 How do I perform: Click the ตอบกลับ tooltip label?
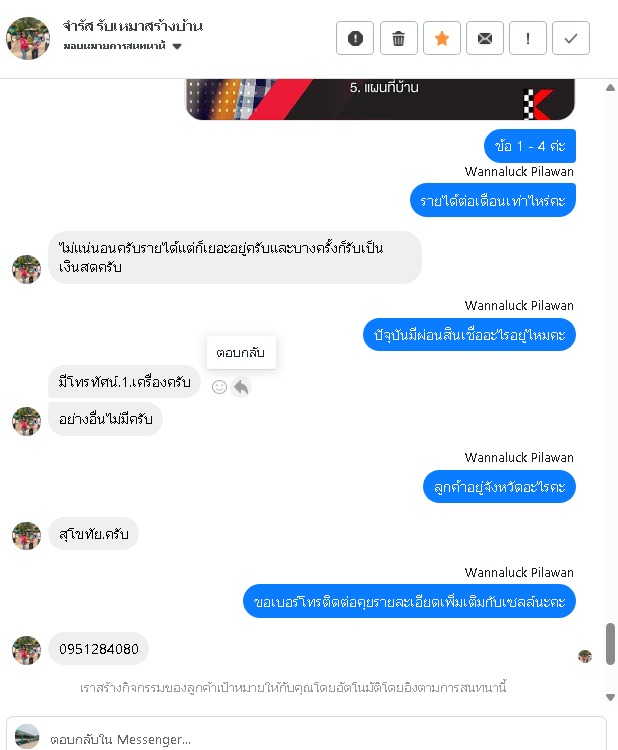click(241, 353)
